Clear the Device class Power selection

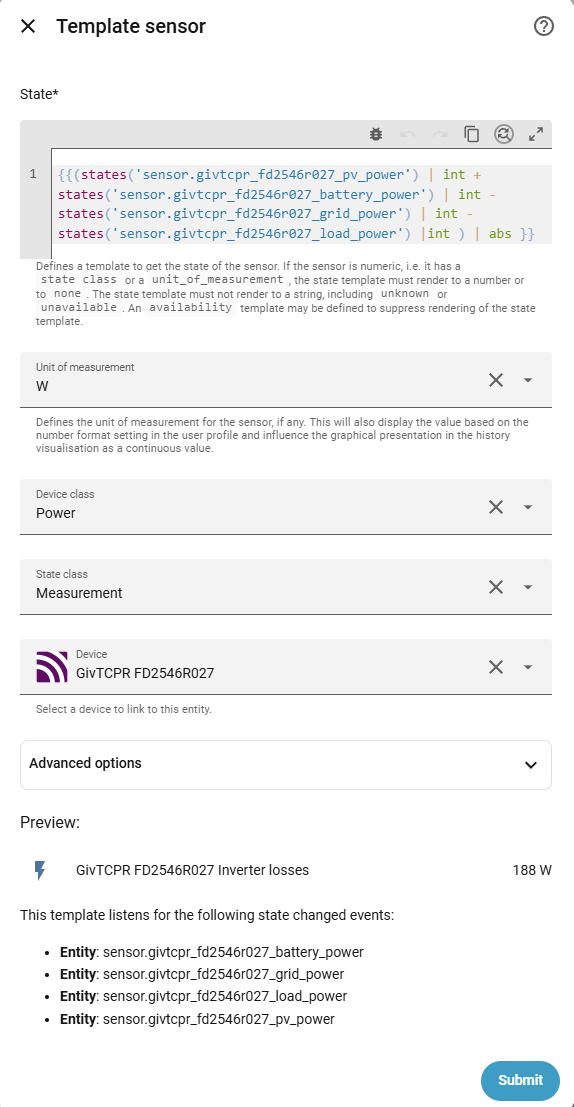[496, 507]
